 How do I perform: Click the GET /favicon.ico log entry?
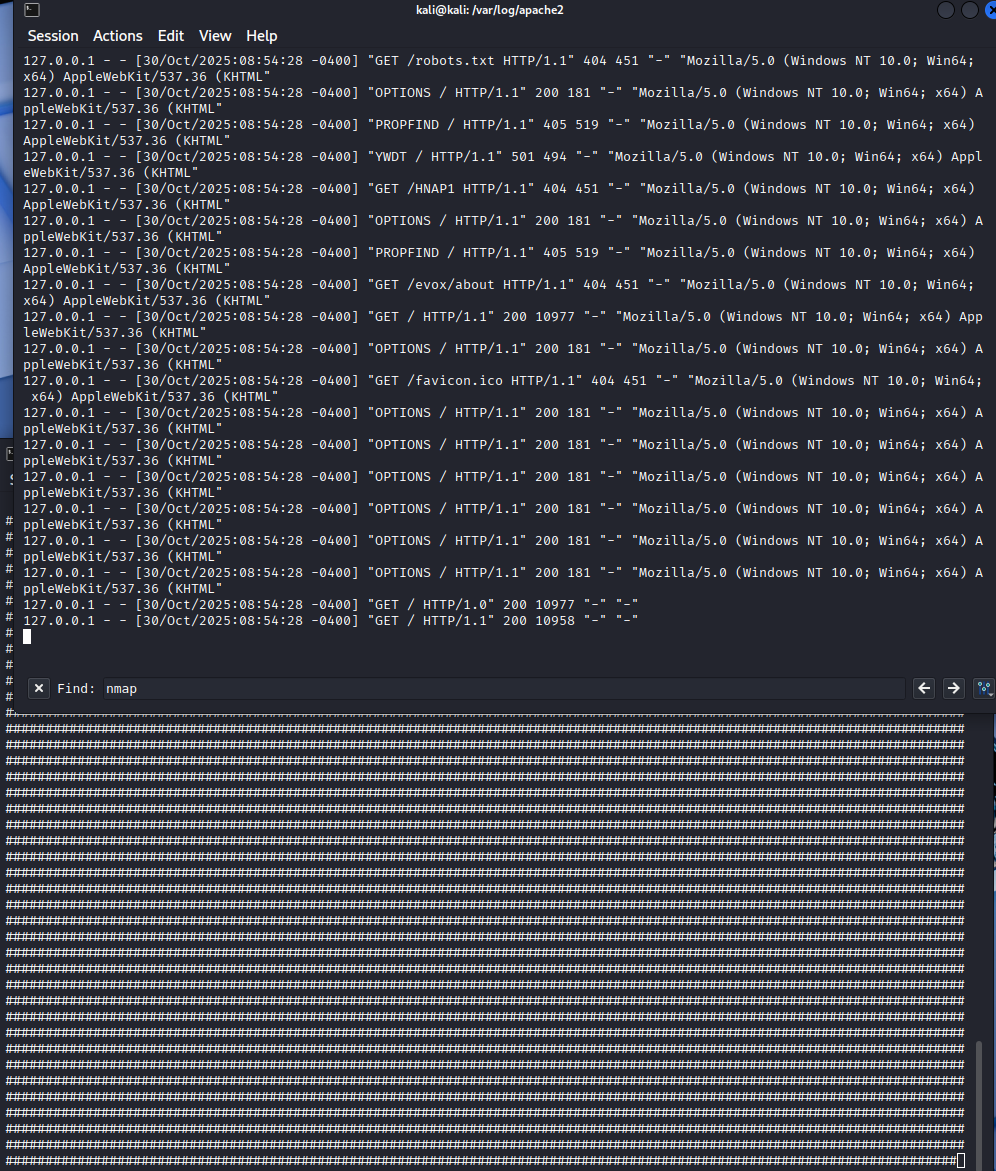point(440,381)
